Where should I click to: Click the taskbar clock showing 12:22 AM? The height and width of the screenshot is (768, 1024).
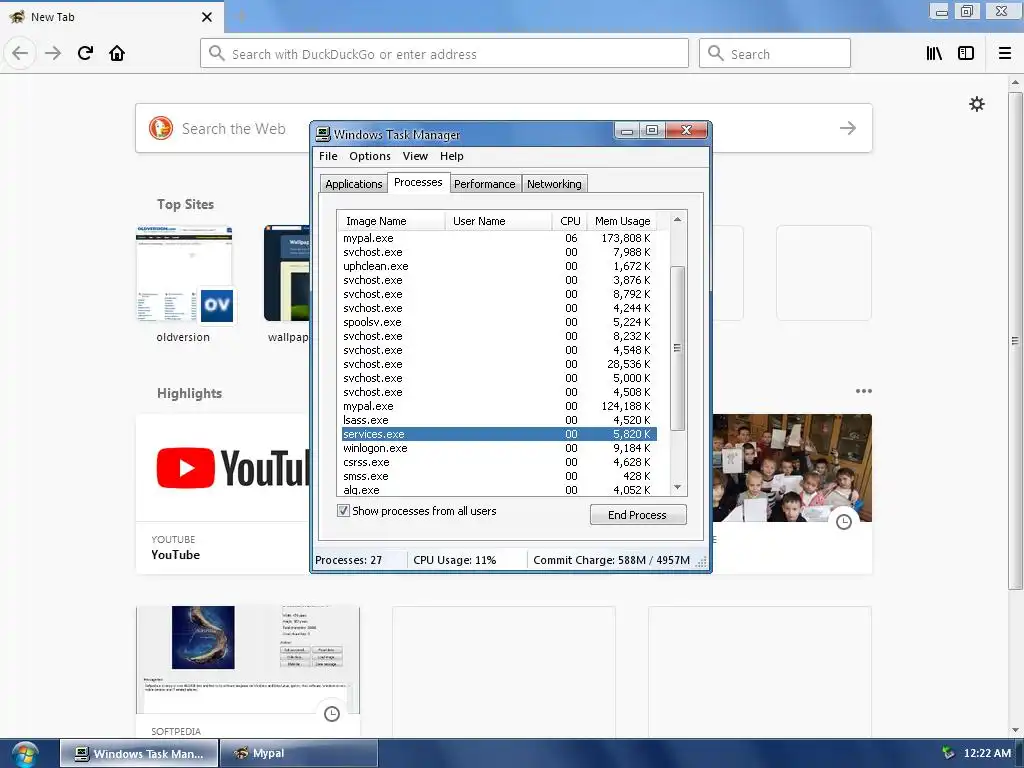pyautogui.click(x=987, y=753)
